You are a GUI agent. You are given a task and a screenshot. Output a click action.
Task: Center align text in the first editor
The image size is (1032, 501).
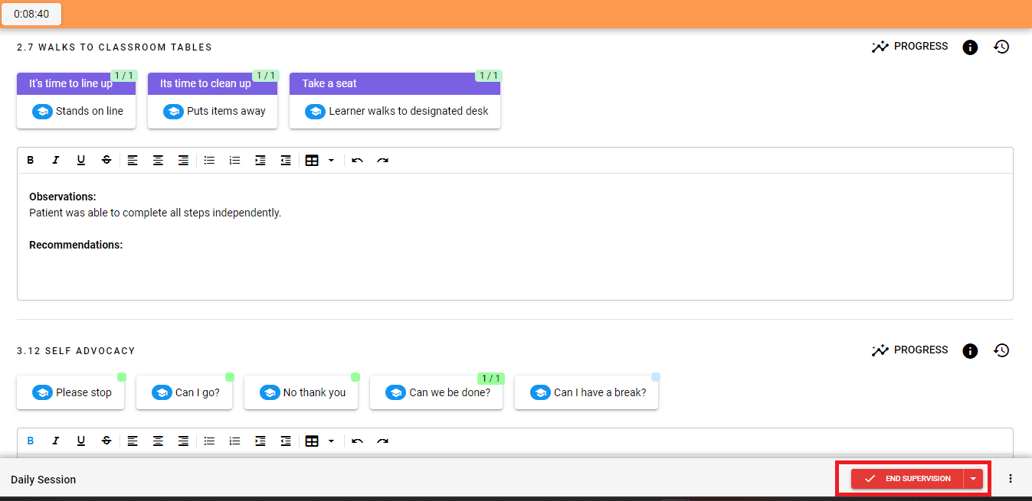pos(158,161)
